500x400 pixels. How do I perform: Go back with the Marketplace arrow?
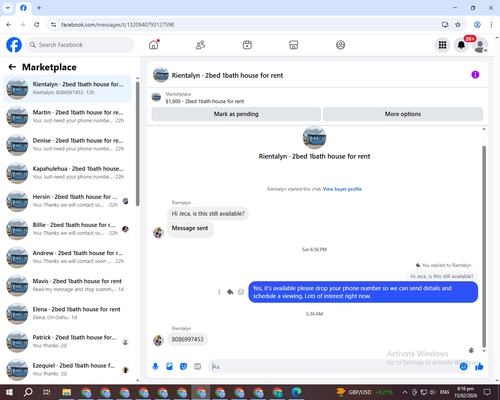coord(12,67)
